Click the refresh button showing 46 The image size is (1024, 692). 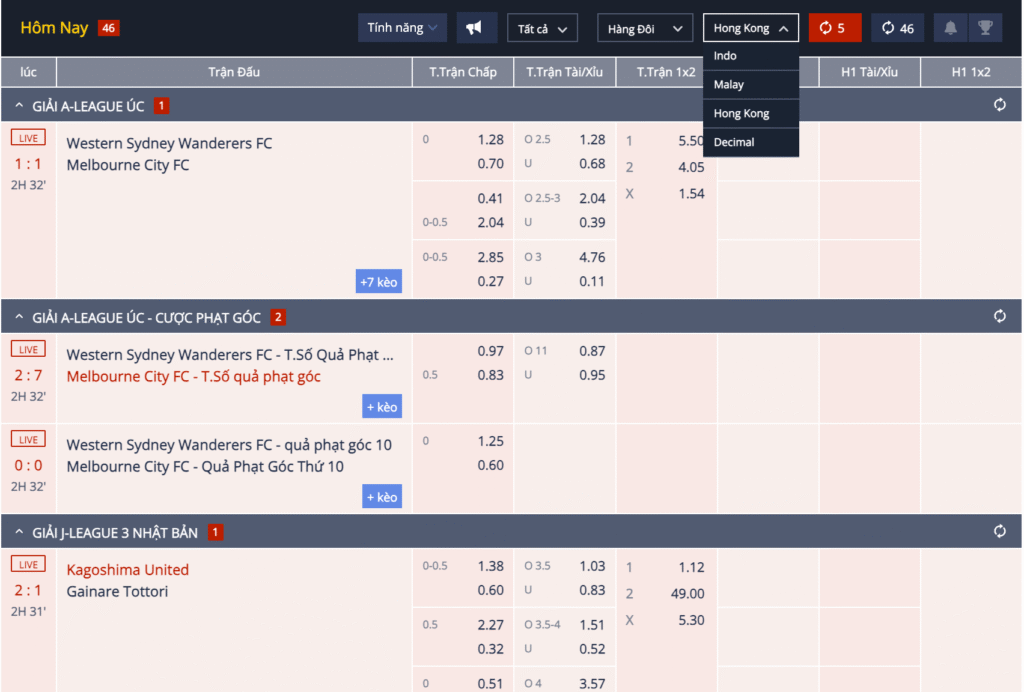(x=897, y=28)
